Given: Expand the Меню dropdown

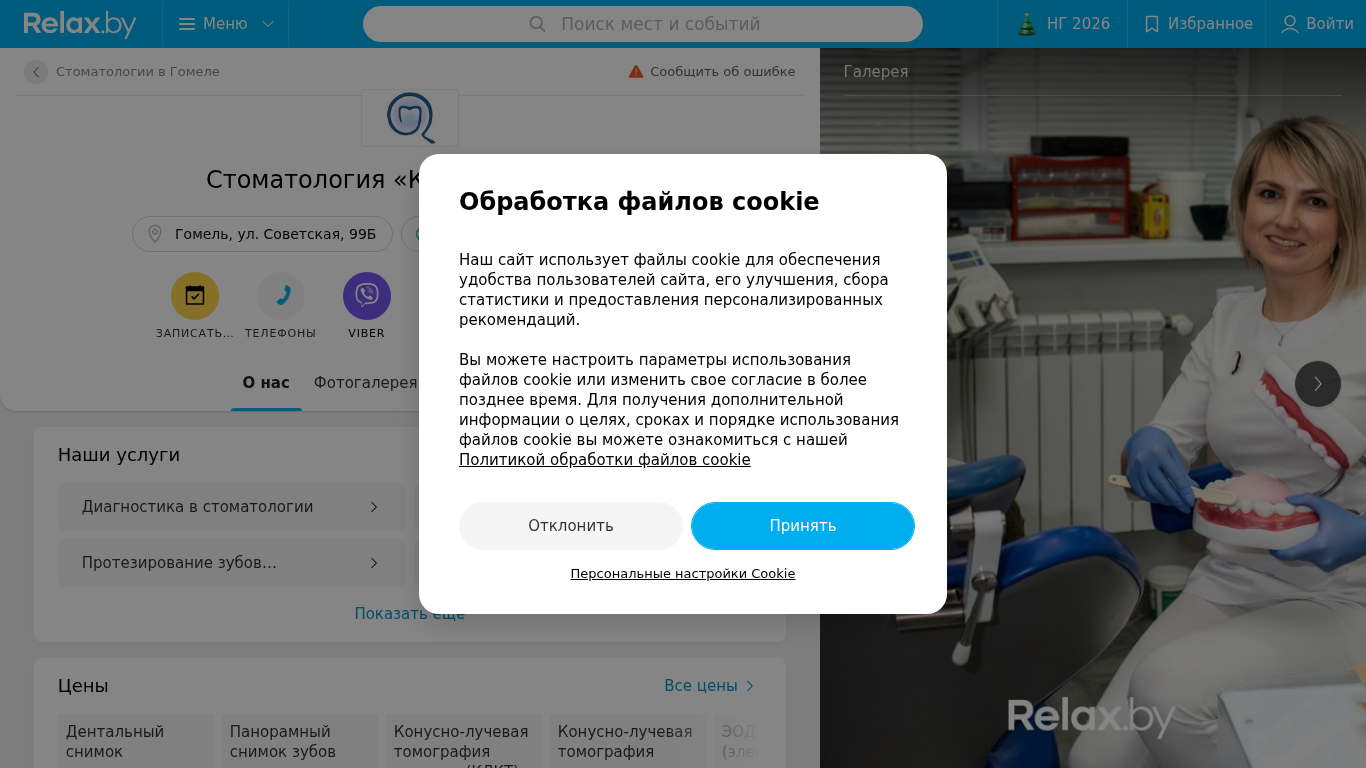Looking at the screenshot, I should 225,24.
